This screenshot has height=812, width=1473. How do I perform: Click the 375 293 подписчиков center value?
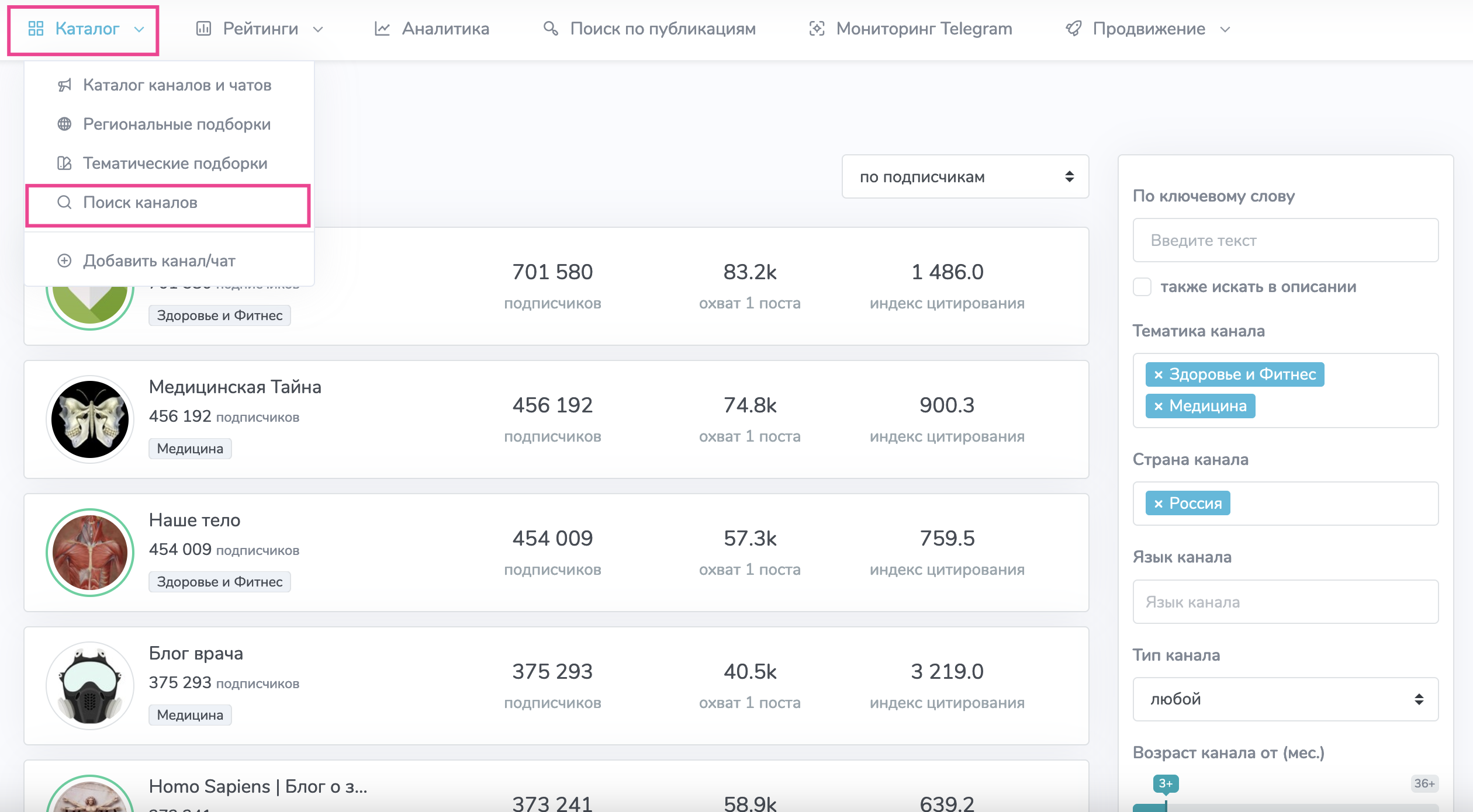[552, 672]
